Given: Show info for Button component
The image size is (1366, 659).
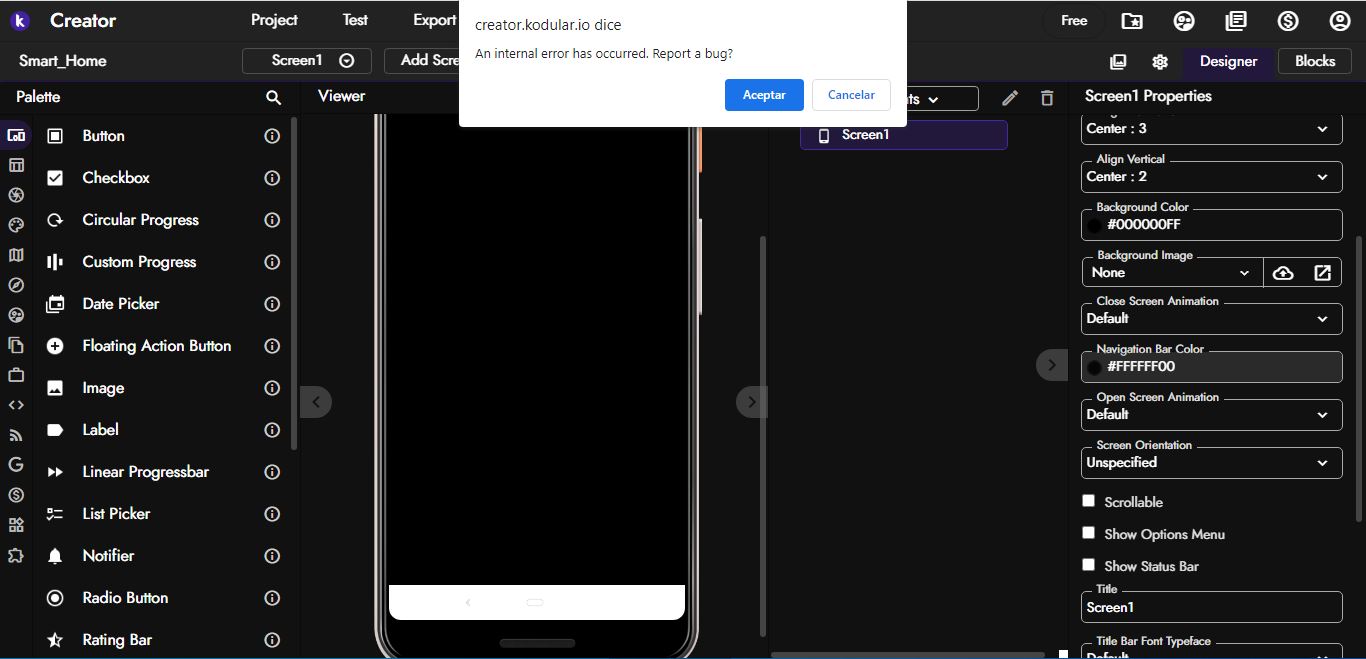Looking at the screenshot, I should tap(272, 136).
